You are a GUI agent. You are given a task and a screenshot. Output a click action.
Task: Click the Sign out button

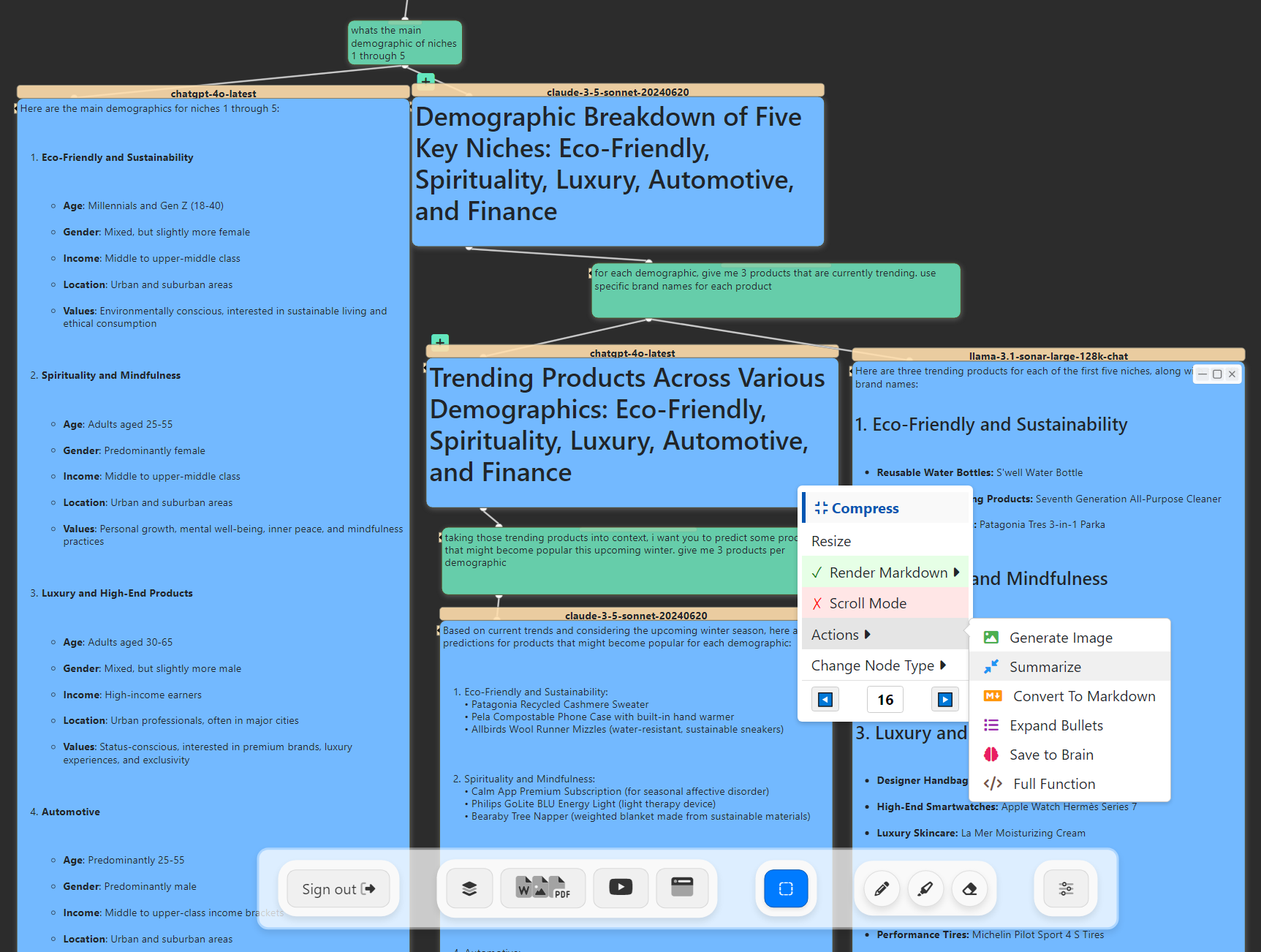click(x=338, y=889)
